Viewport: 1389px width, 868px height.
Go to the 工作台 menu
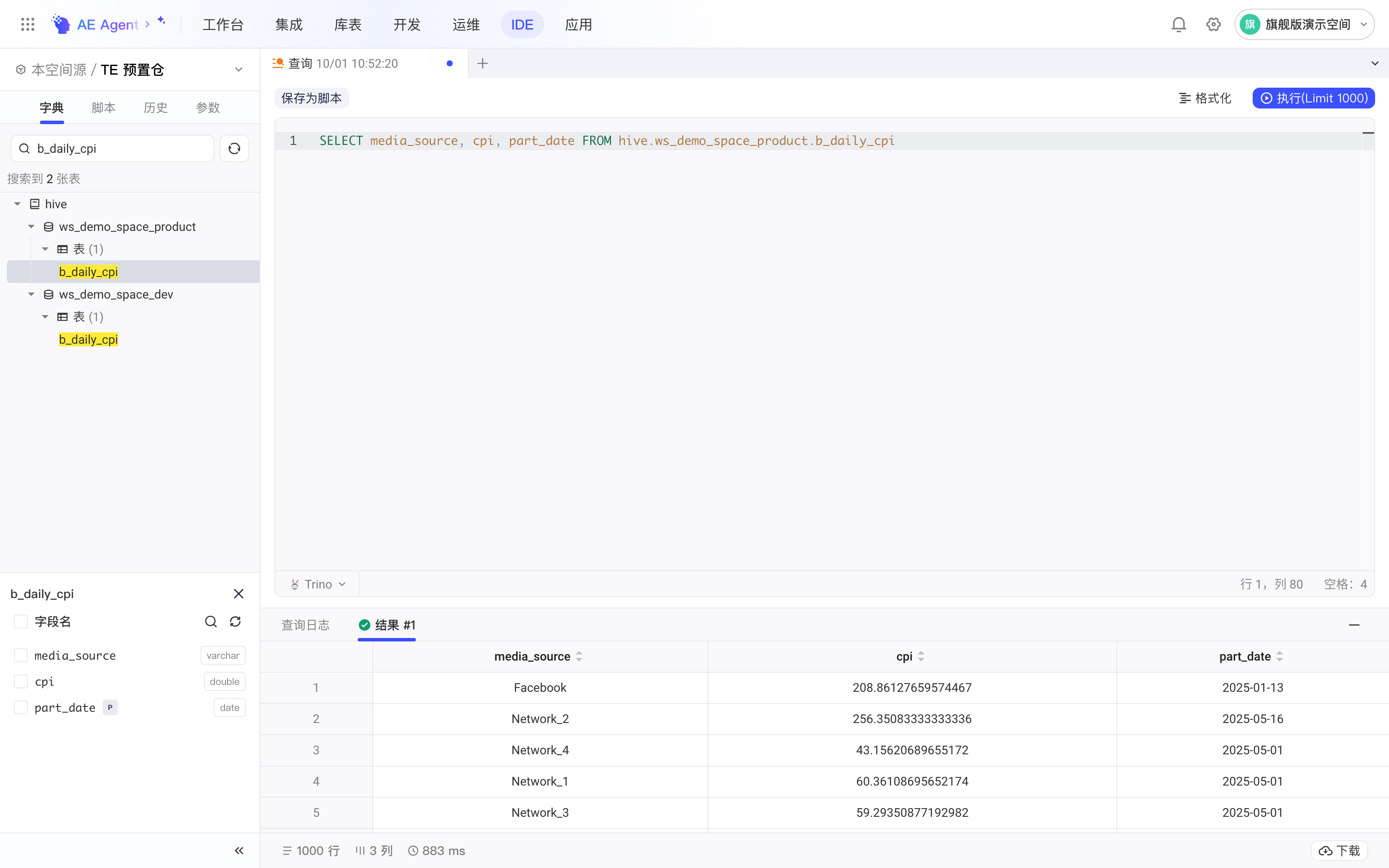[x=223, y=25]
